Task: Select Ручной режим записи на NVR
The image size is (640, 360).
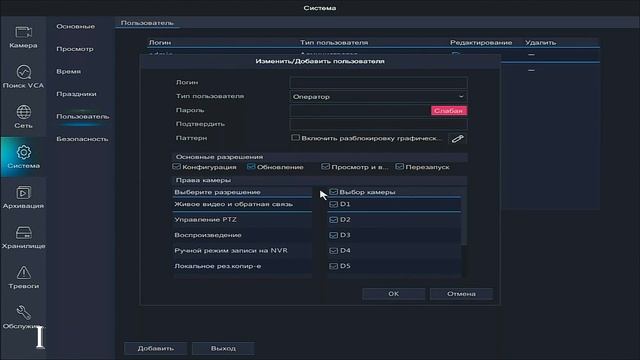Action: pyautogui.click(x=242, y=251)
